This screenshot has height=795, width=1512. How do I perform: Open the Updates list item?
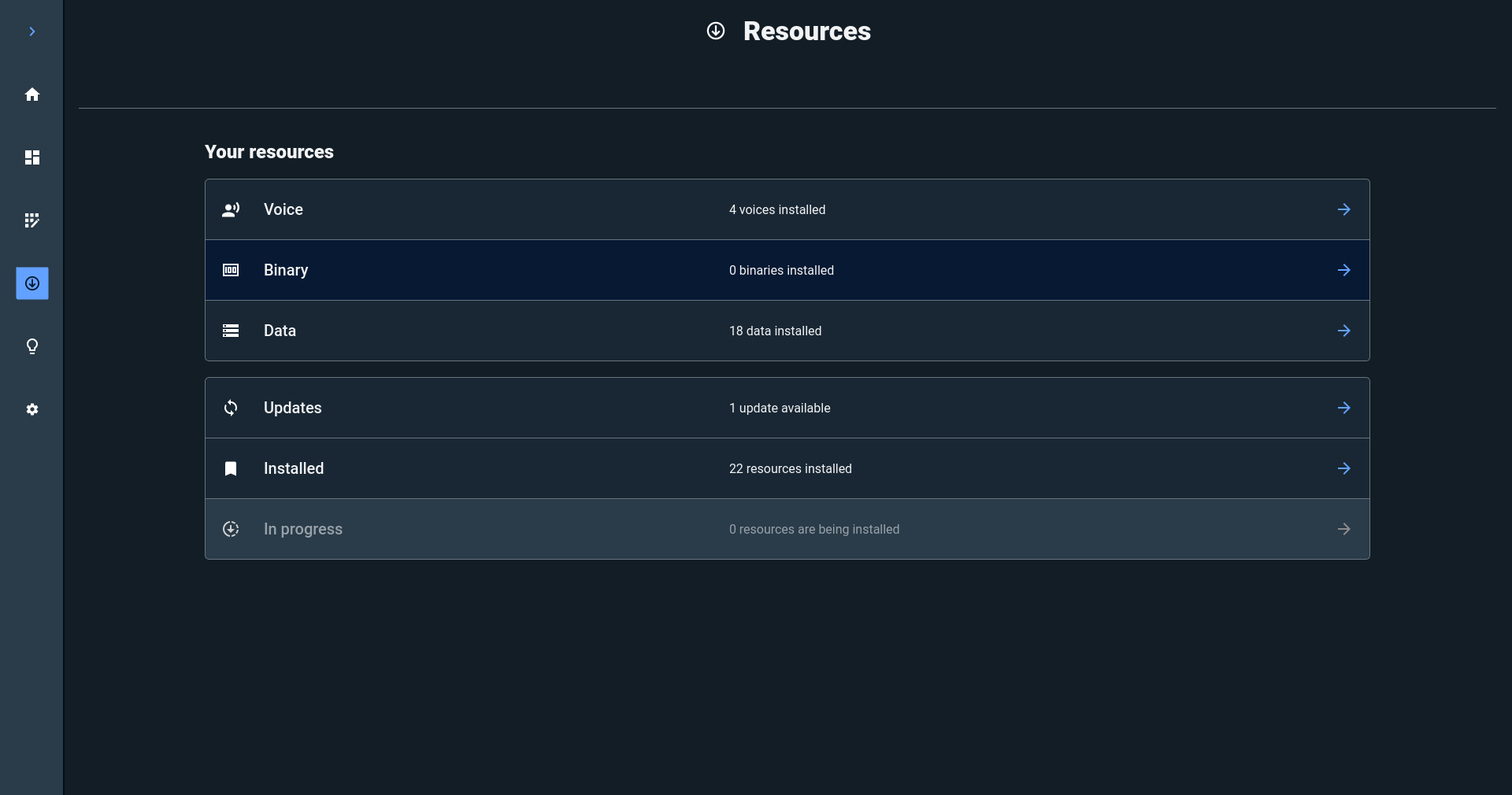tap(292, 408)
